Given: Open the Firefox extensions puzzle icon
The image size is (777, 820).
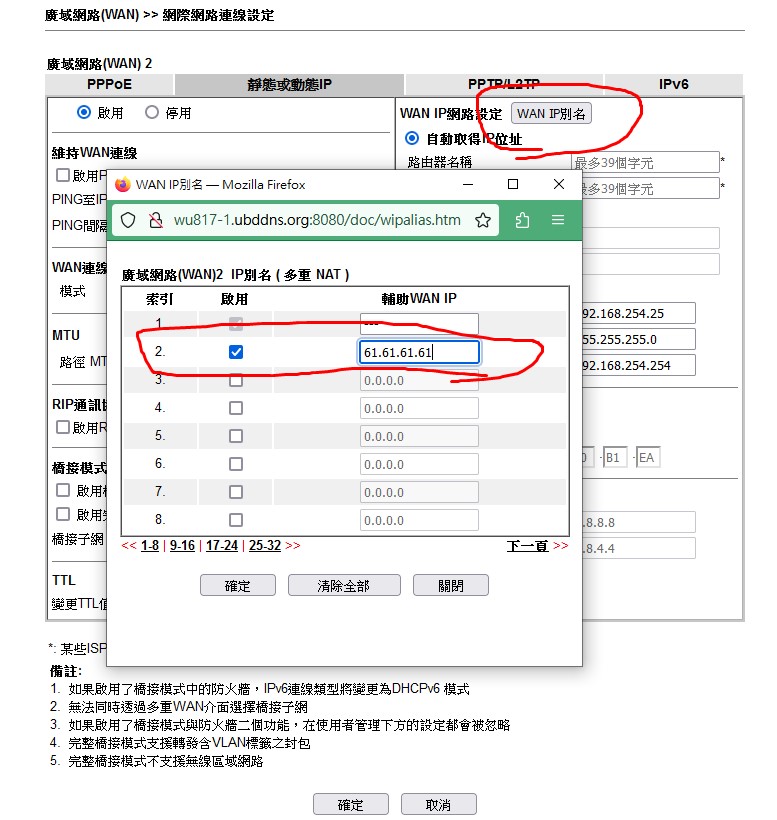Looking at the screenshot, I should [x=522, y=220].
